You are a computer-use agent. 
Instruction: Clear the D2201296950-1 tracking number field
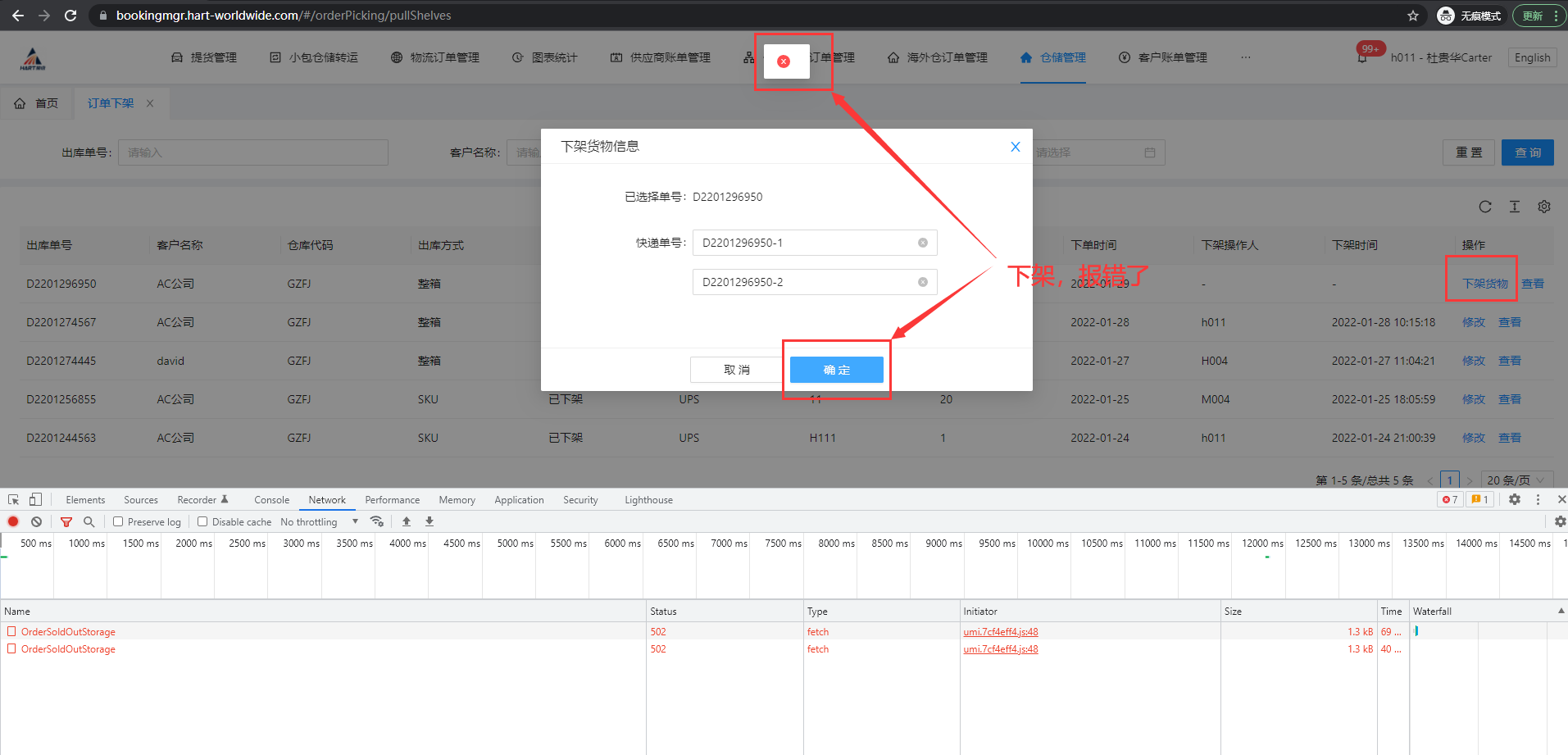click(922, 243)
